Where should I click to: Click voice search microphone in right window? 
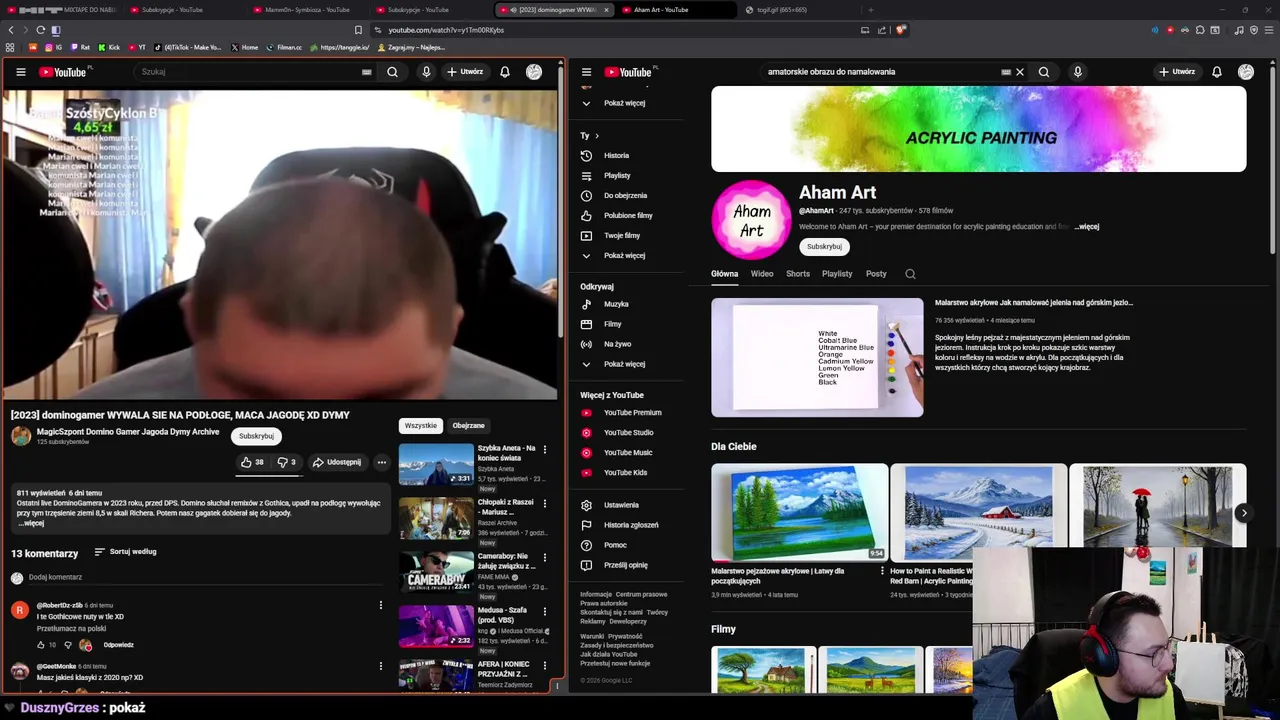pos(1077,72)
